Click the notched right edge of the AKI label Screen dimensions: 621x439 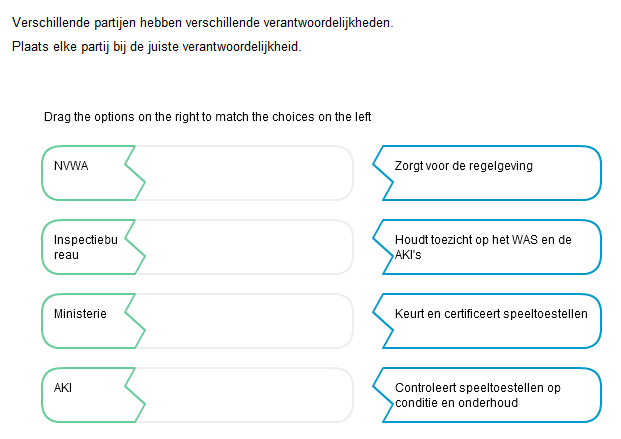coord(136,395)
